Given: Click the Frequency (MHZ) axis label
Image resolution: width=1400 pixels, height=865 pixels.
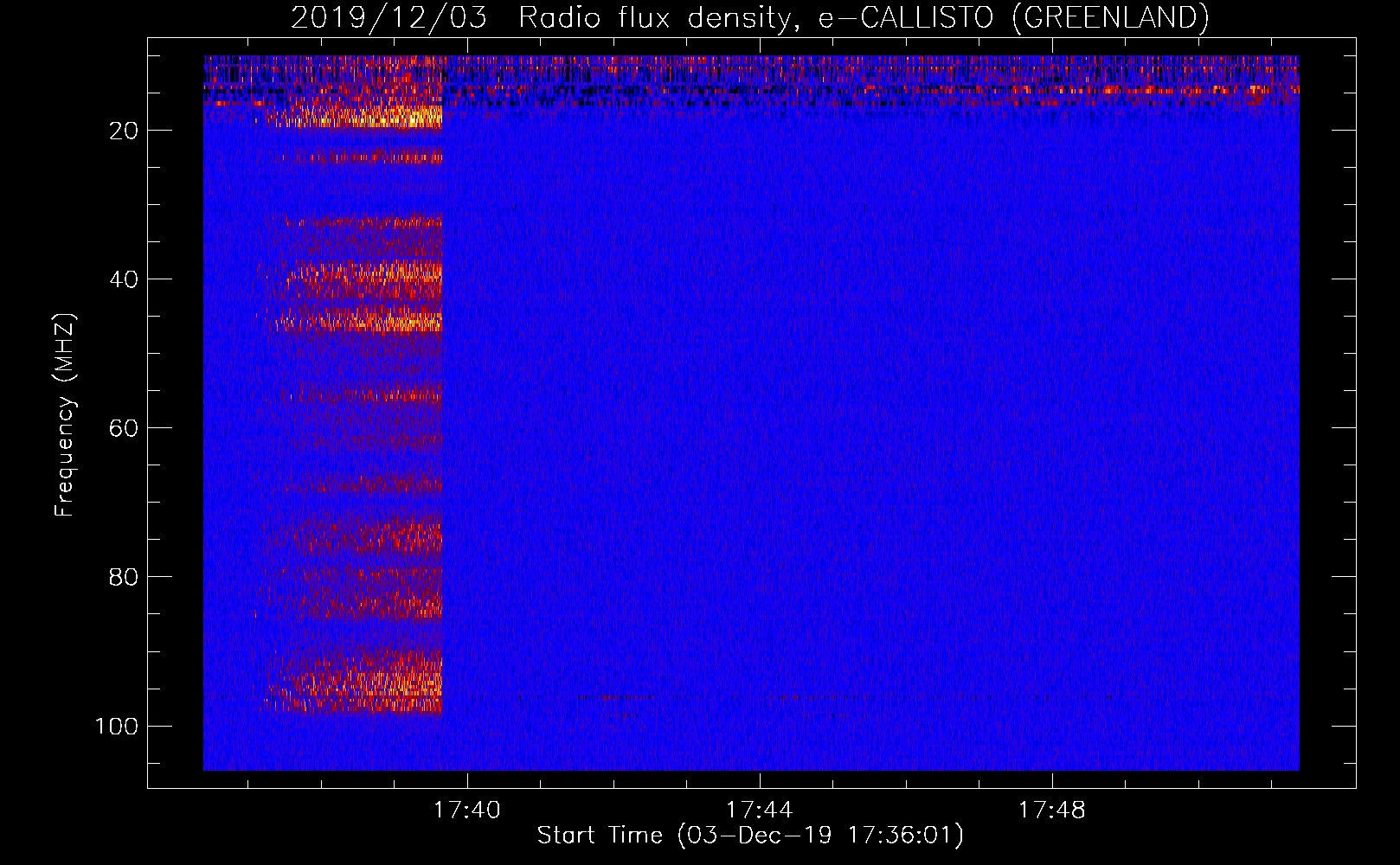Looking at the screenshot, I should (x=65, y=414).
